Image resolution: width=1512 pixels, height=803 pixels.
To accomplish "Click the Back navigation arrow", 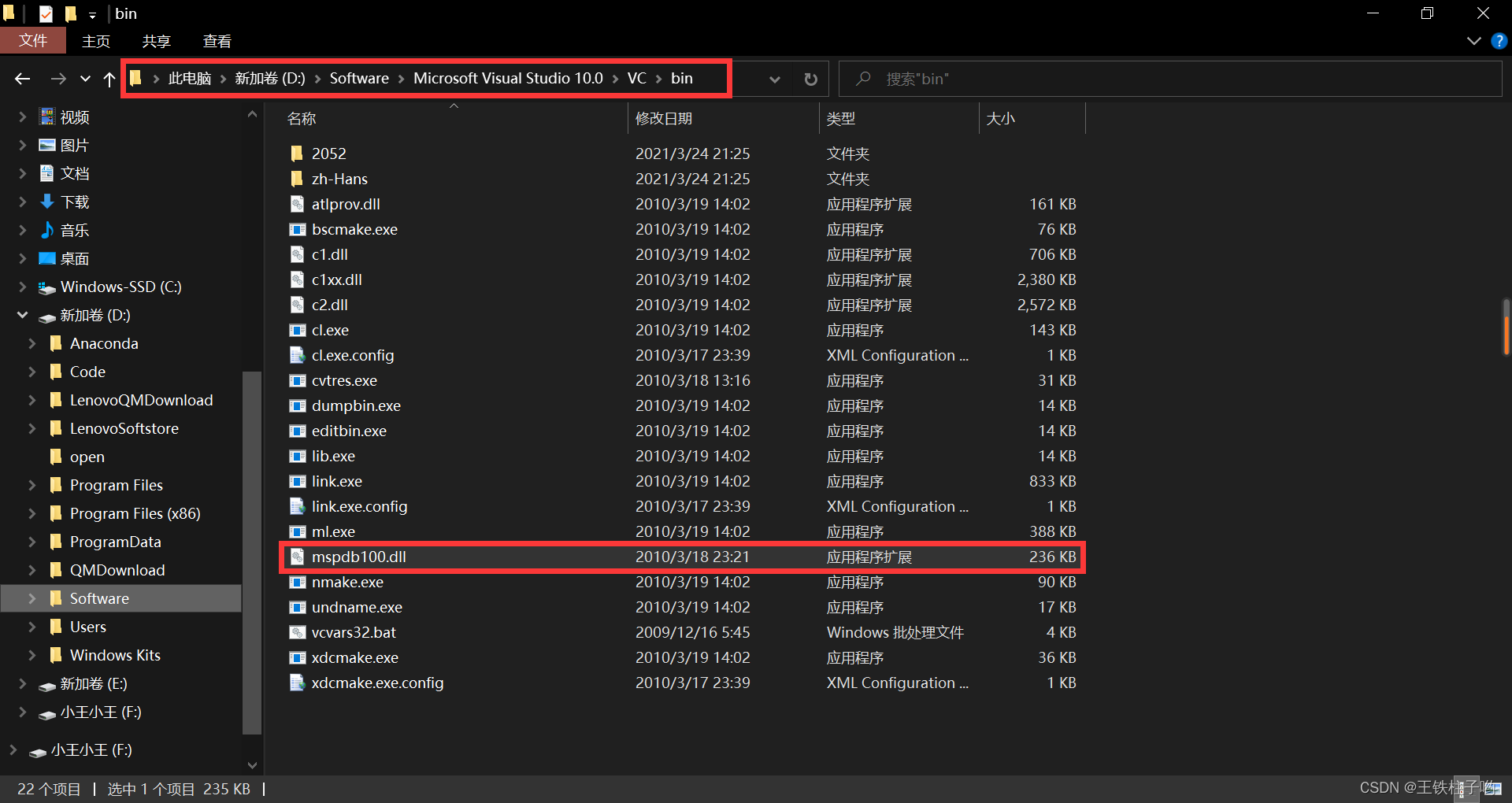I will tap(23, 79).
